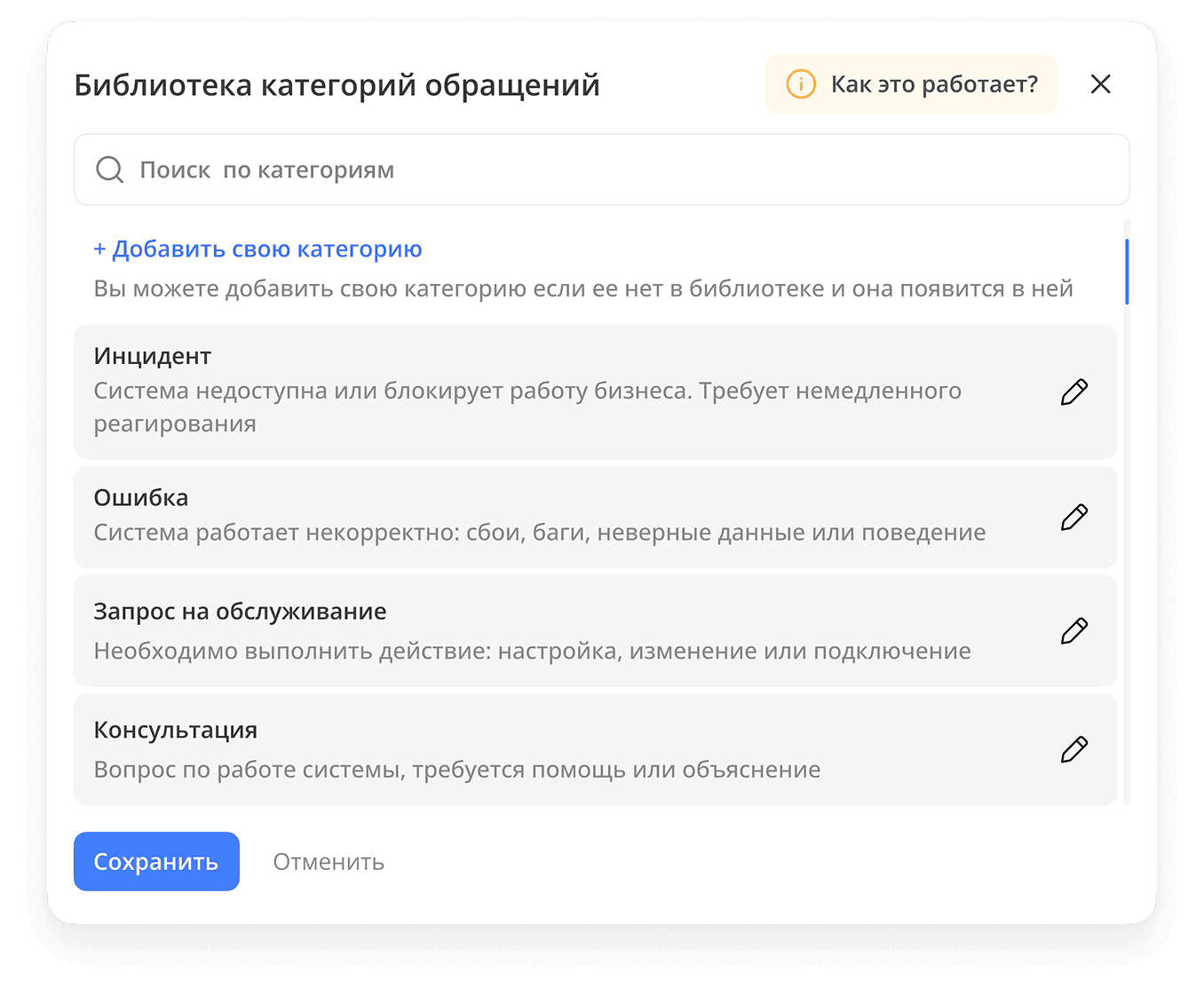Close the category library dialog
The image size is (1204, 988).
[x=1101, y=84]
